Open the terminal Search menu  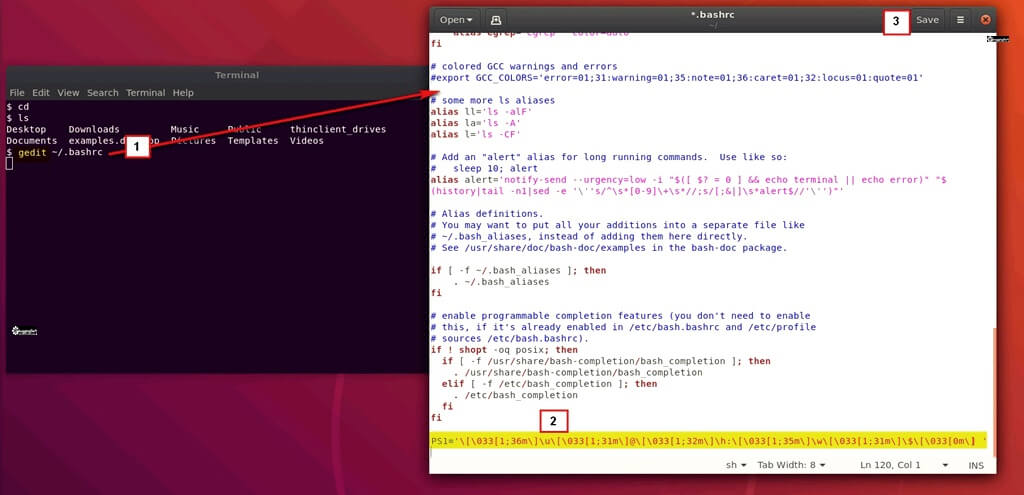click(102, 93)
